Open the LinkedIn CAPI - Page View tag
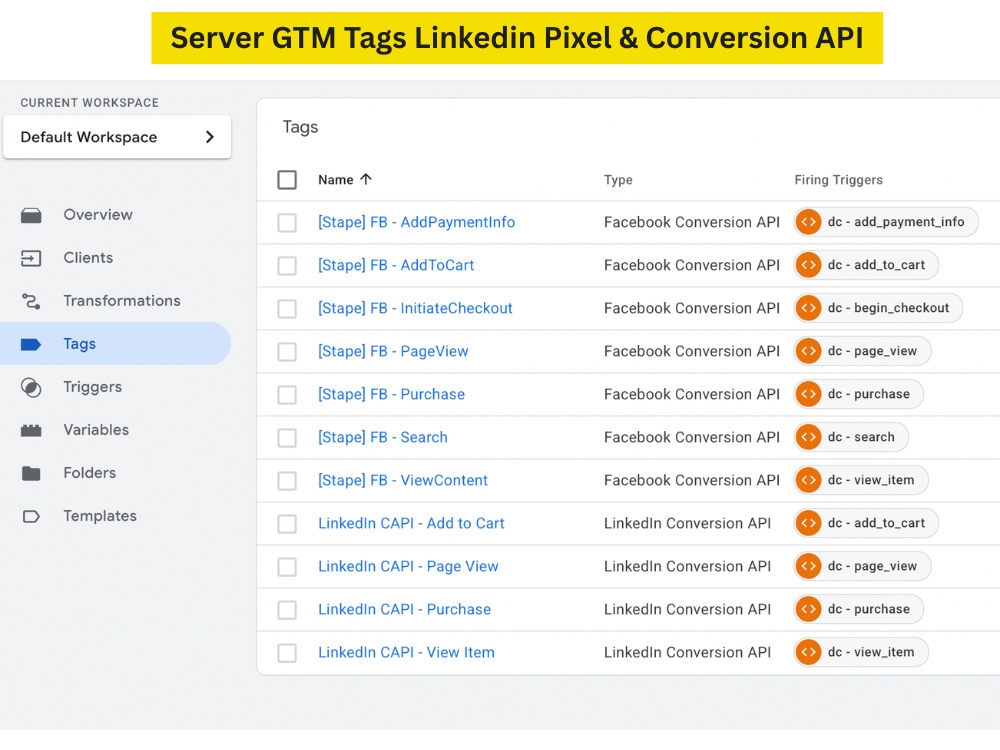1000x750 pixels. [x=408, y=566]
